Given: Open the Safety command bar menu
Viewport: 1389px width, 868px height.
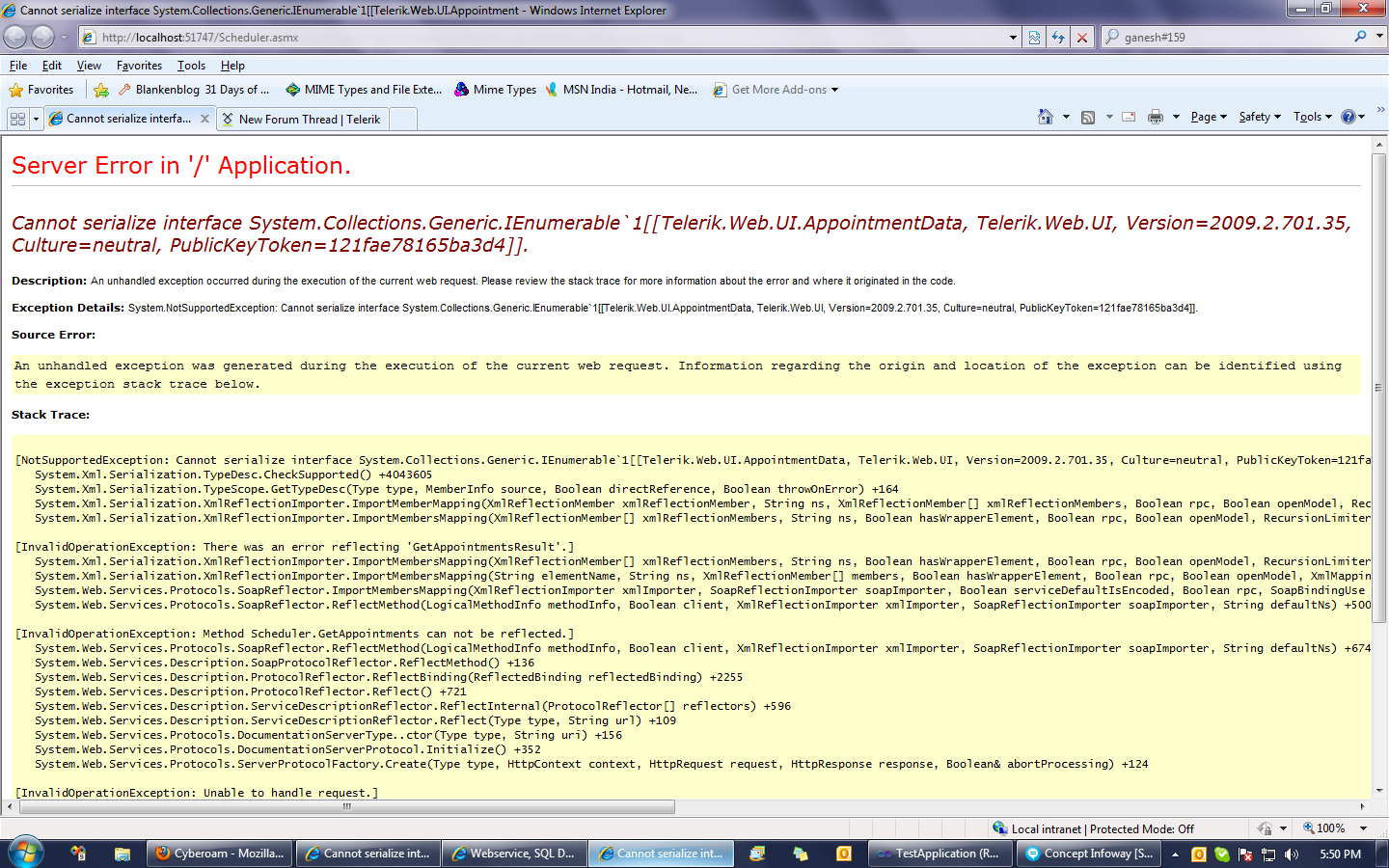Looking at the screenshot, I should coord(1260,117).
